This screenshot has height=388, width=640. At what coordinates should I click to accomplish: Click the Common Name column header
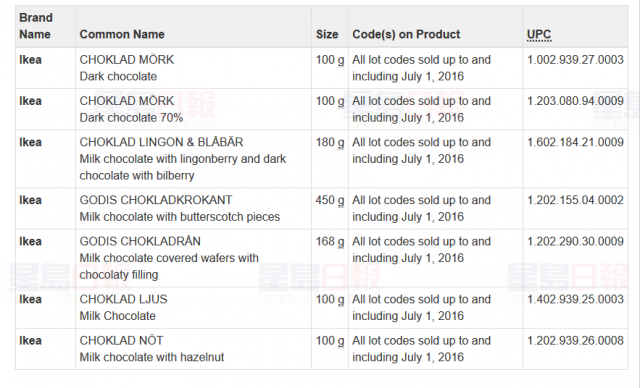[x=122, y=34]
